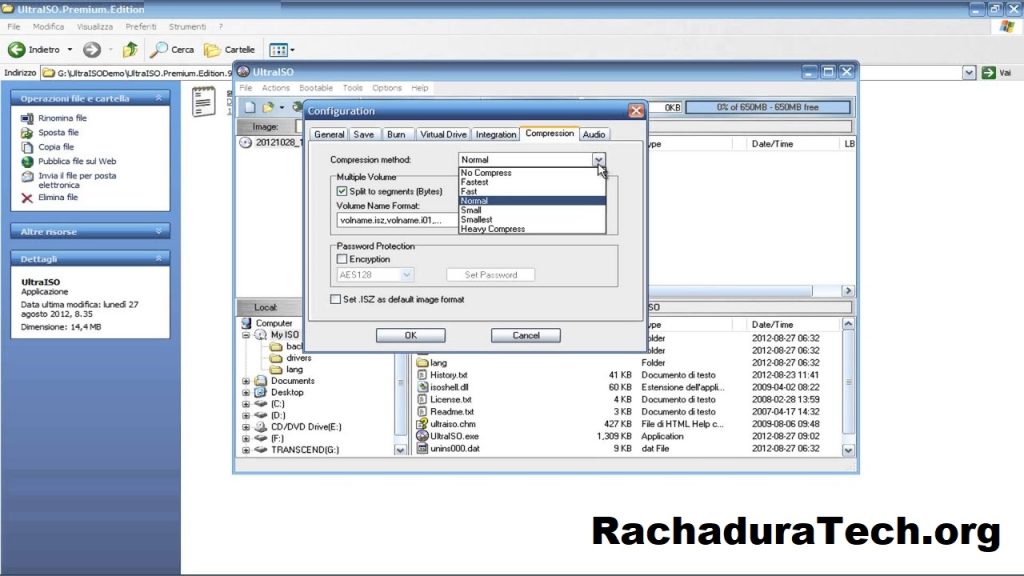Click the forward navigation arrow icon

[x=91, y=50]
